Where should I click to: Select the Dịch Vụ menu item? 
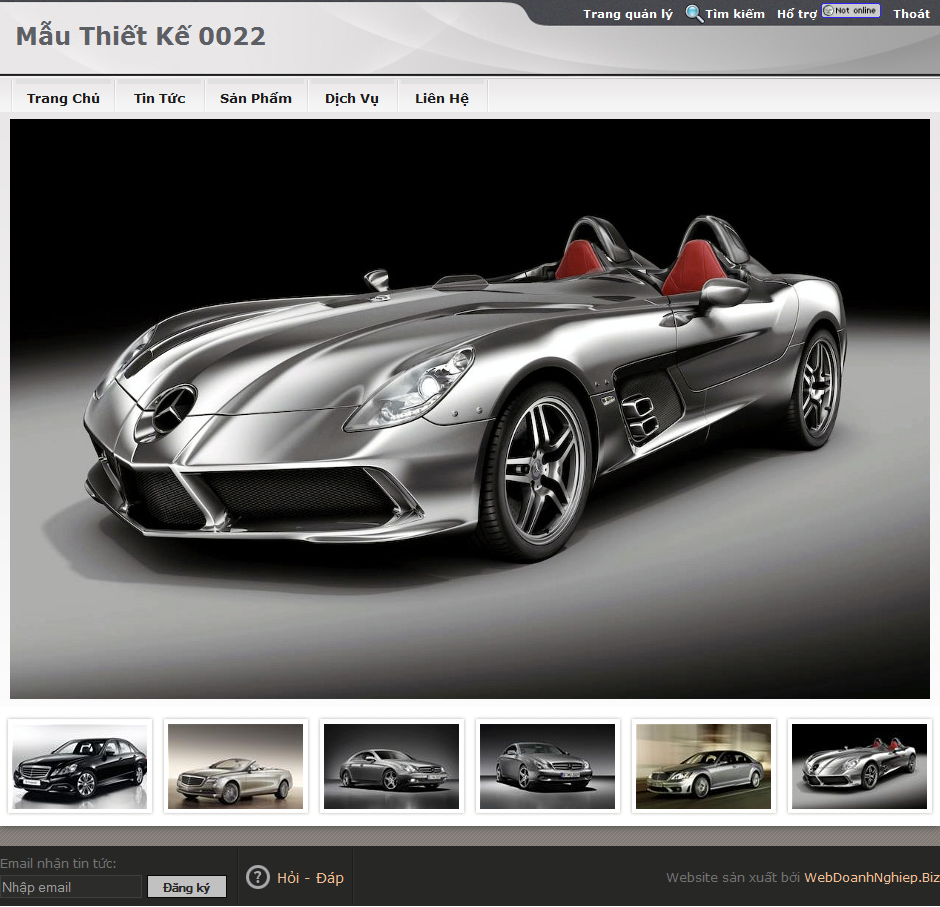(352, 98)
